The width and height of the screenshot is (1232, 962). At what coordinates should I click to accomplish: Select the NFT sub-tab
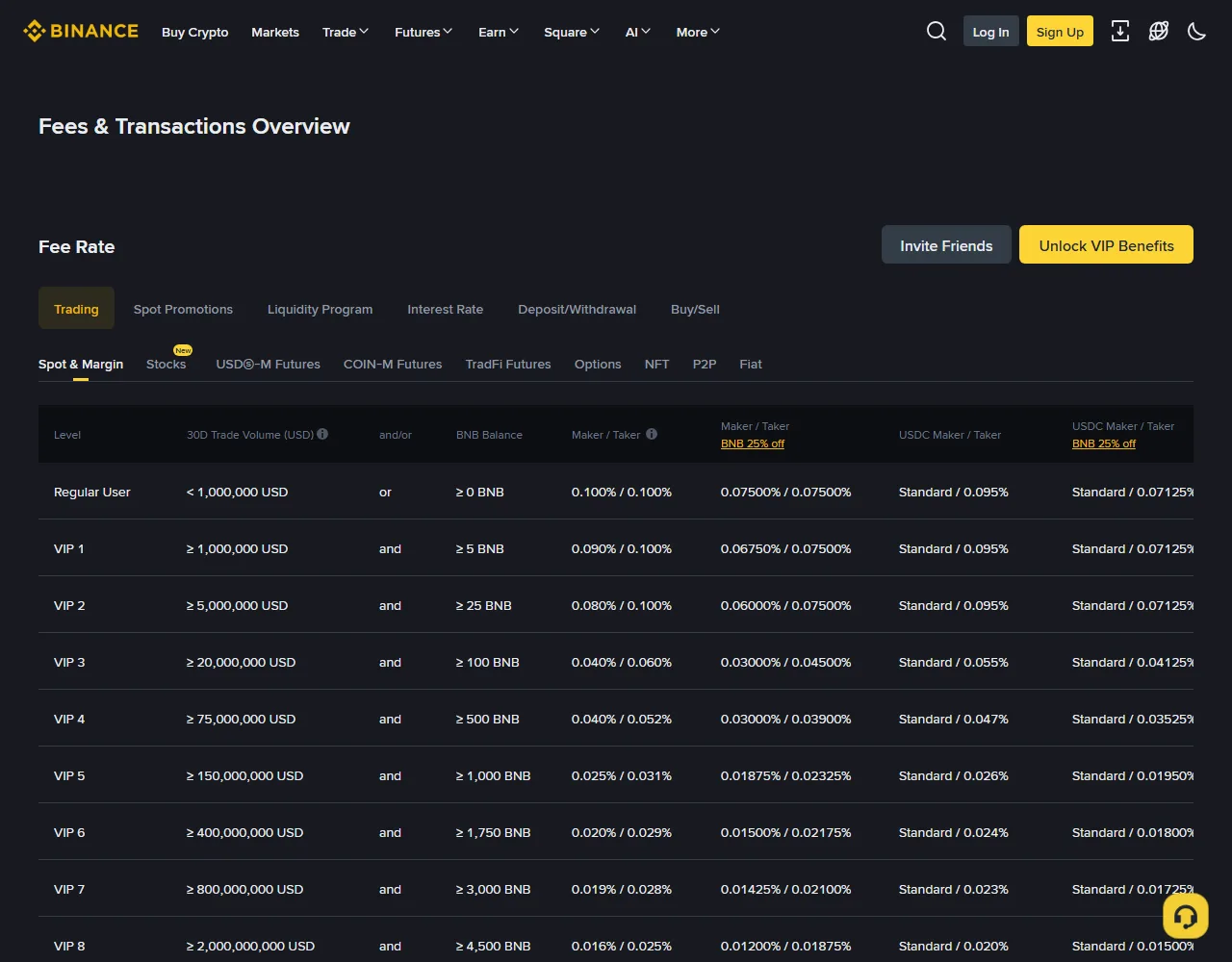(656, 364)
